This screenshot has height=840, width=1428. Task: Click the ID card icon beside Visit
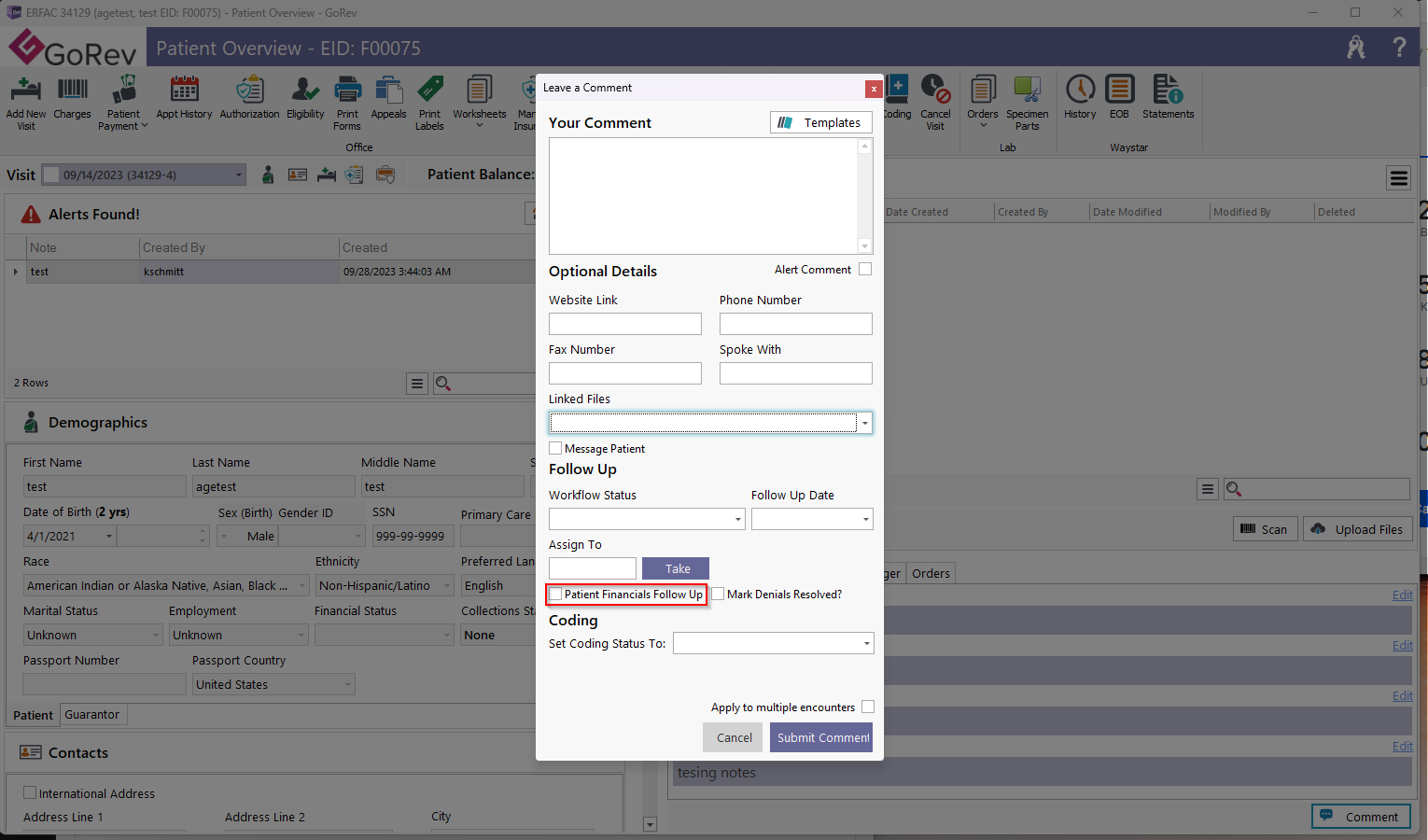298,175
